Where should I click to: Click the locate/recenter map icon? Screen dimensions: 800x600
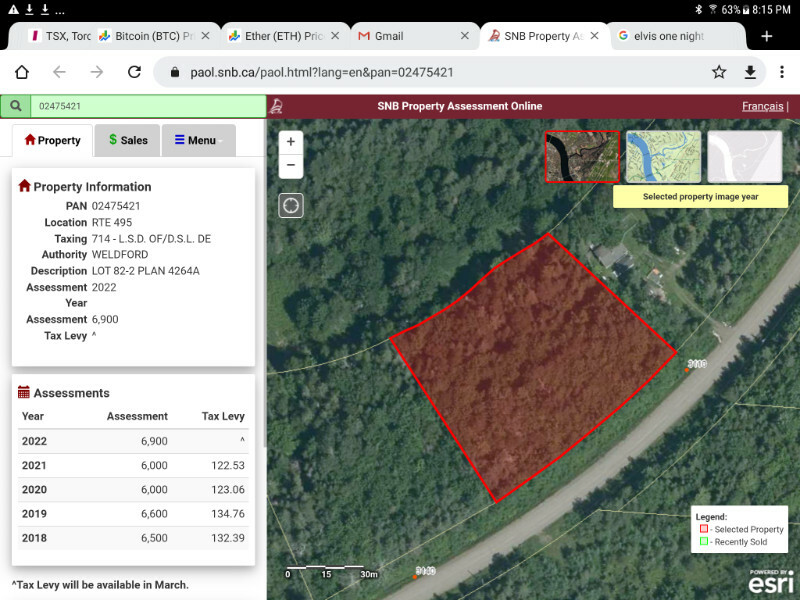(291, 206)
